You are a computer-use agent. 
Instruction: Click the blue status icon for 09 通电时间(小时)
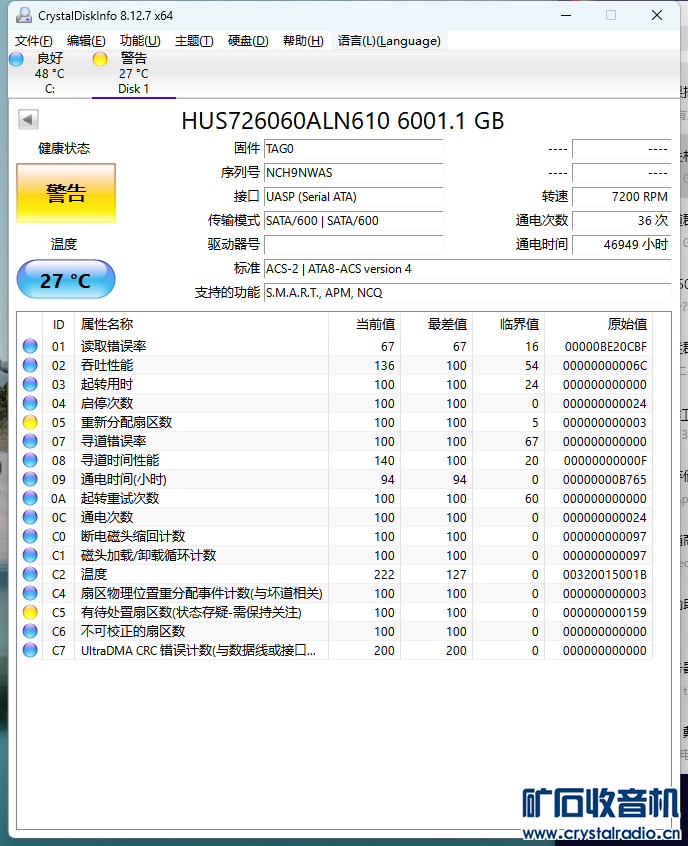(x=30, y=479)
